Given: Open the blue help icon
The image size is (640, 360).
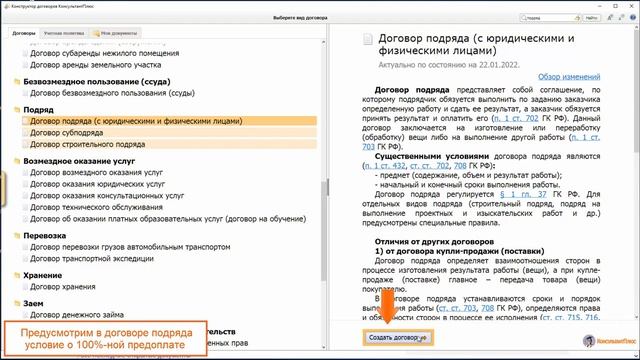Looking at the screenshot, I should point(633,18).
